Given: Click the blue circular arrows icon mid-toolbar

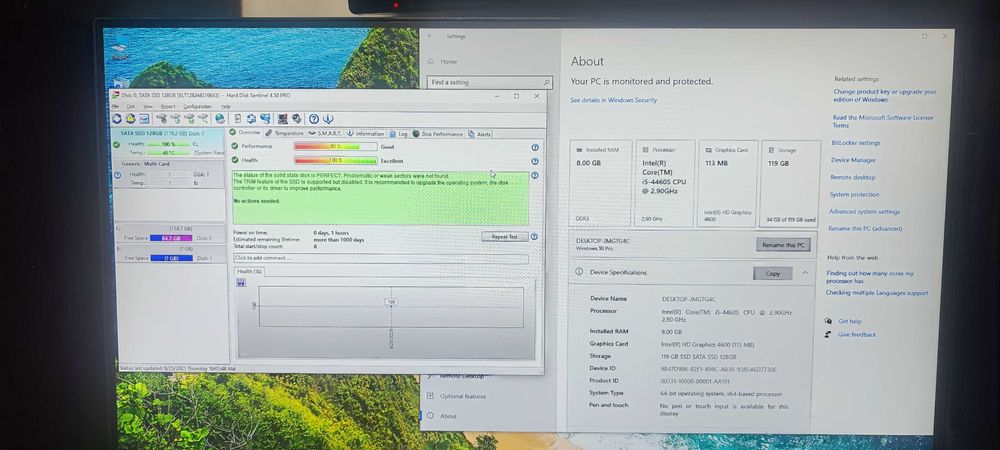Looking at the screenshot, I should click(251, 119).
